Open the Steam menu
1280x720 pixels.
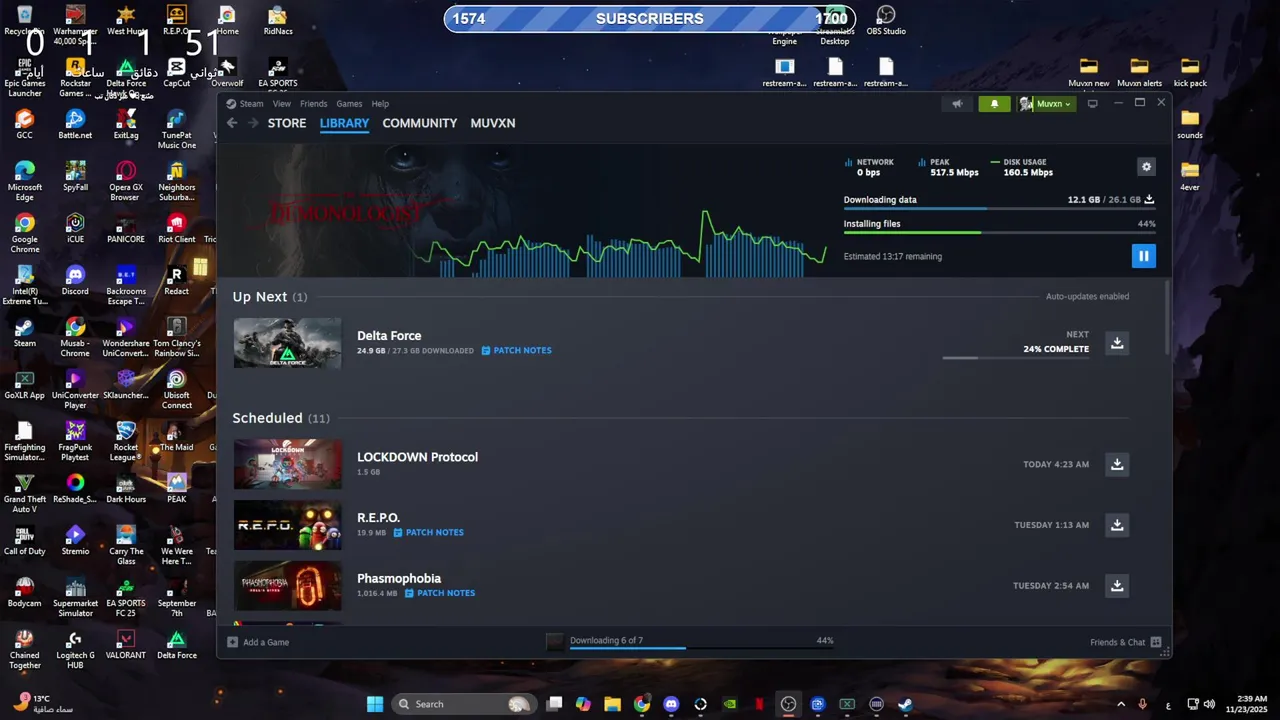(251, 104)
